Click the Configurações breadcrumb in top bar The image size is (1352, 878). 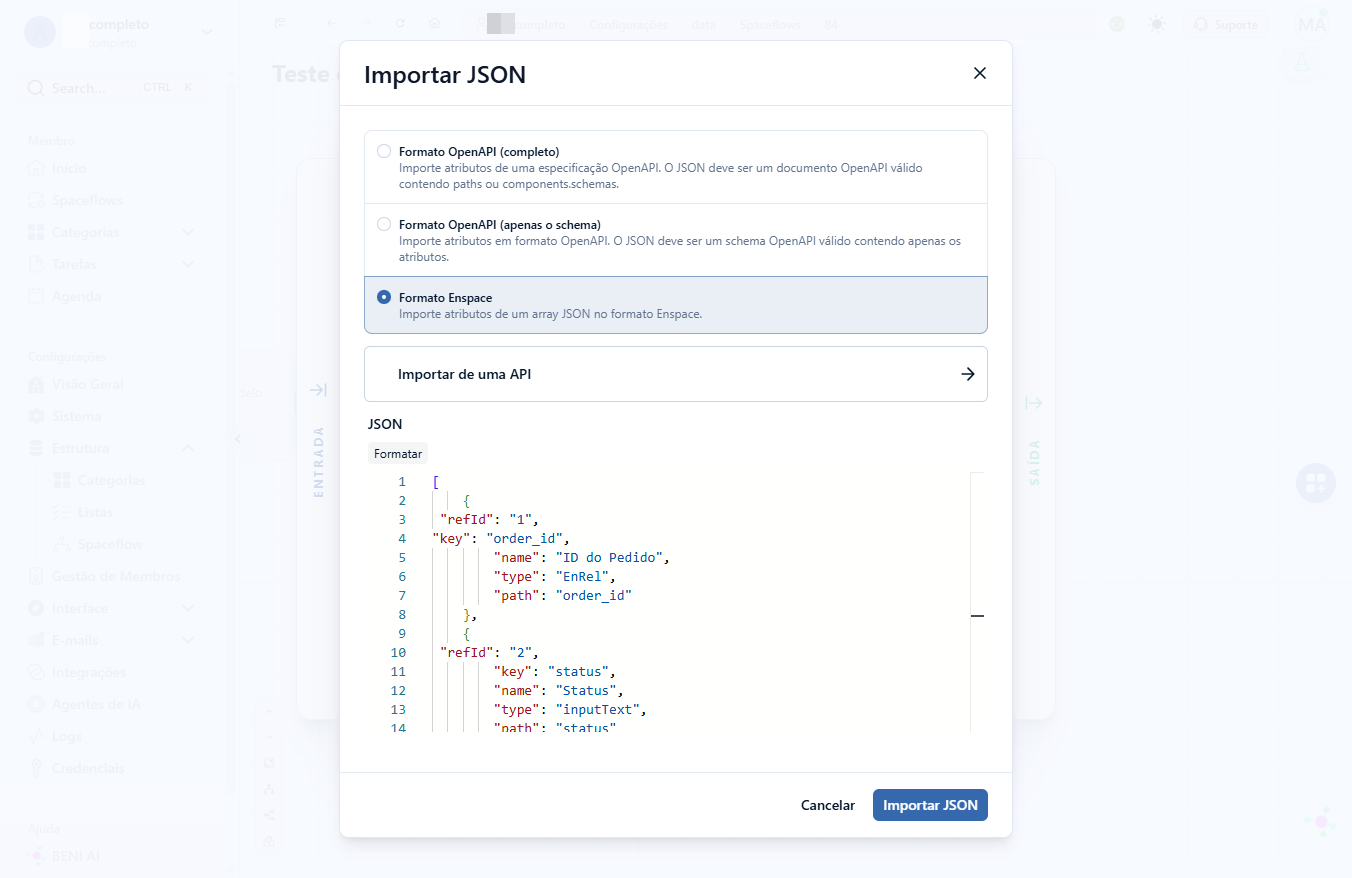(x=628, y=24)
